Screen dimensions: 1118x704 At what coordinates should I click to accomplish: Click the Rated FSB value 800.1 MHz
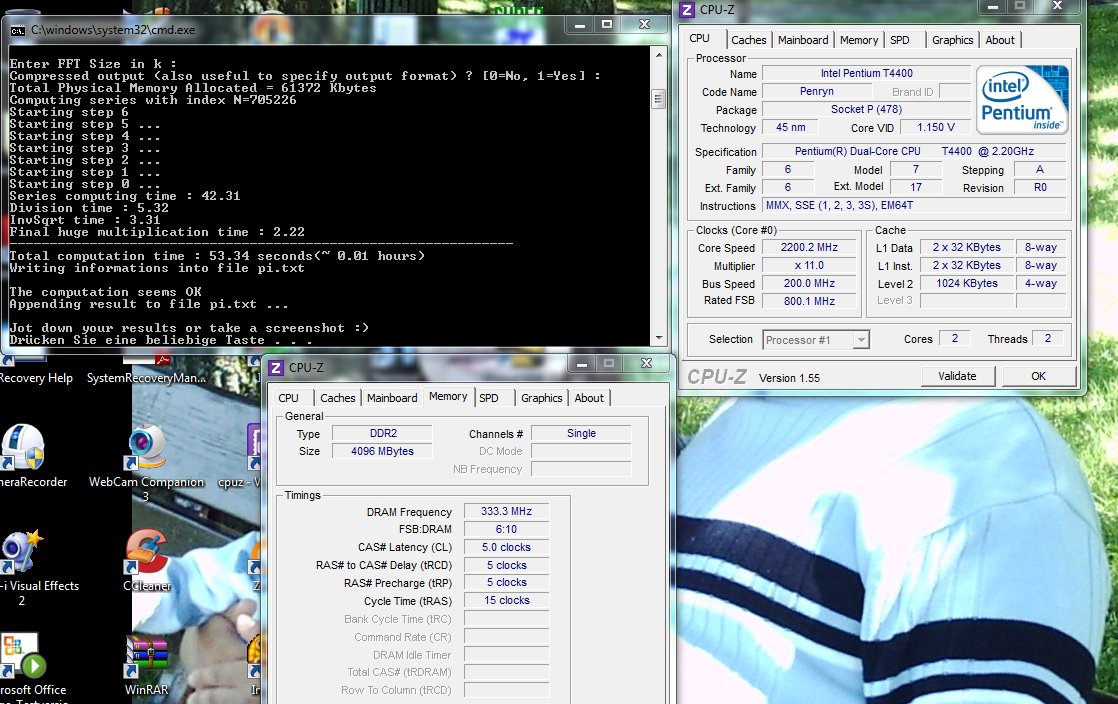point(809,301)
